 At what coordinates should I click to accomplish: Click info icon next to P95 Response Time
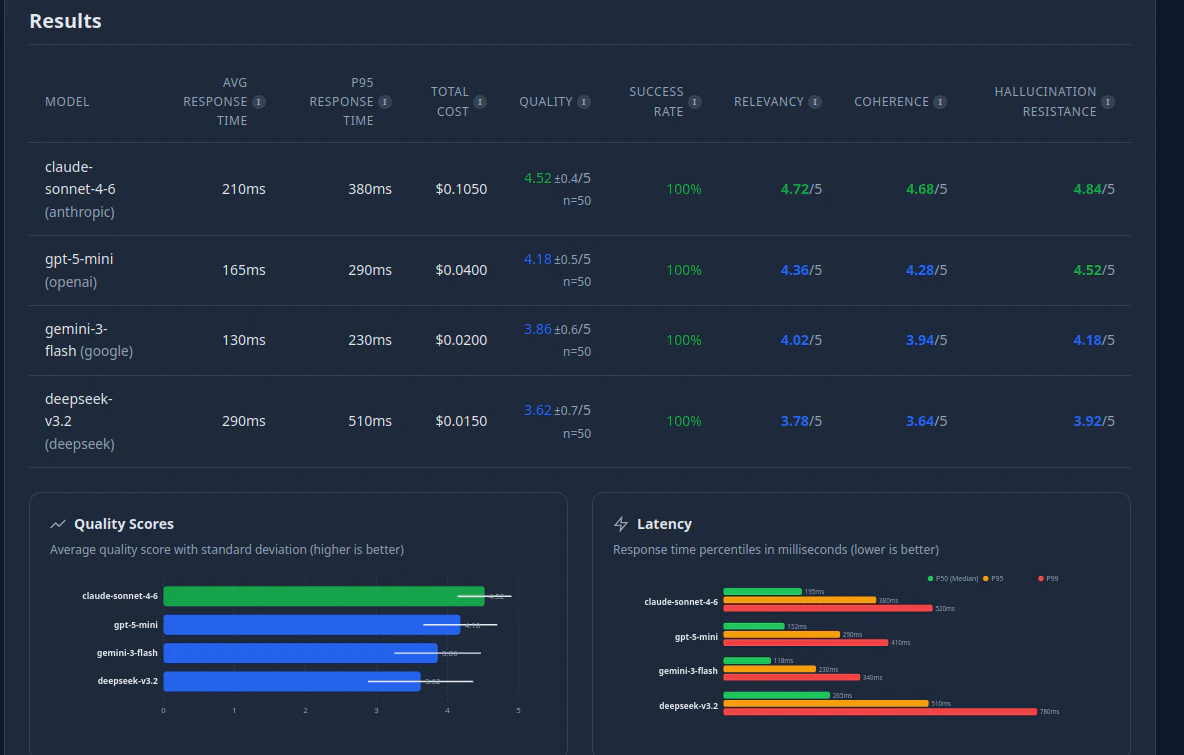[385, 102]
